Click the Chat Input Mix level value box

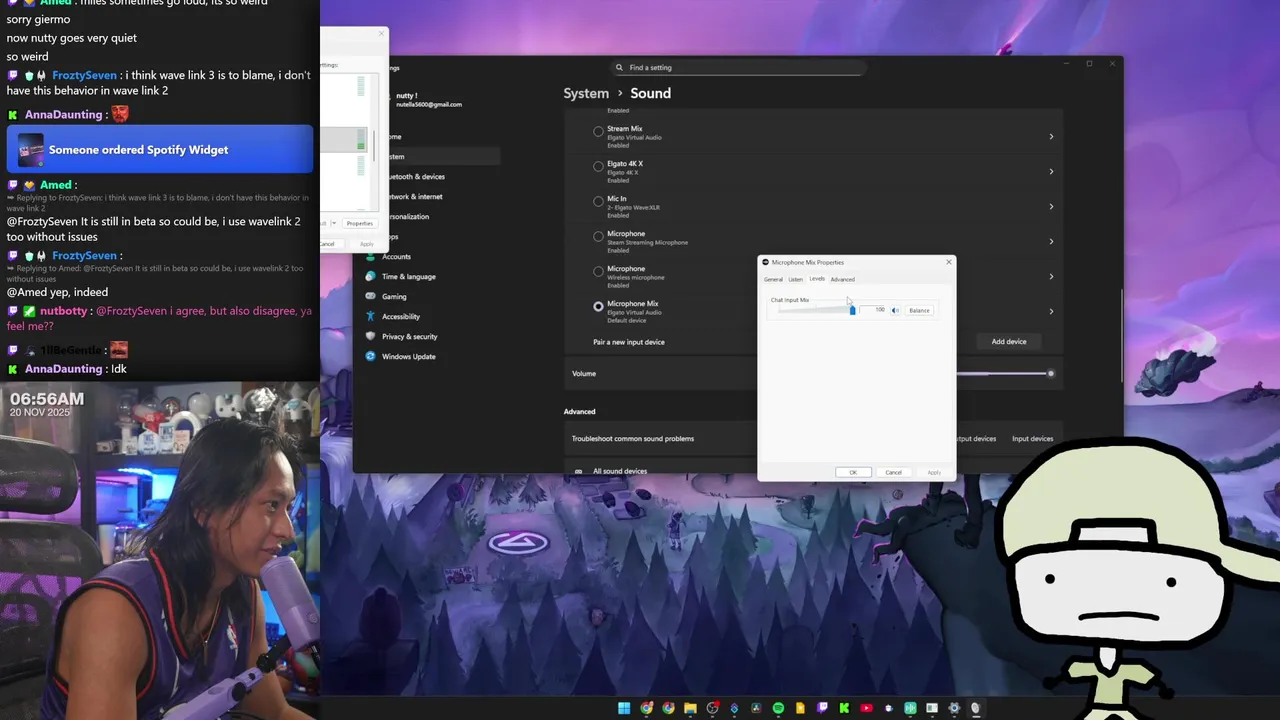[x=874, y=310]
